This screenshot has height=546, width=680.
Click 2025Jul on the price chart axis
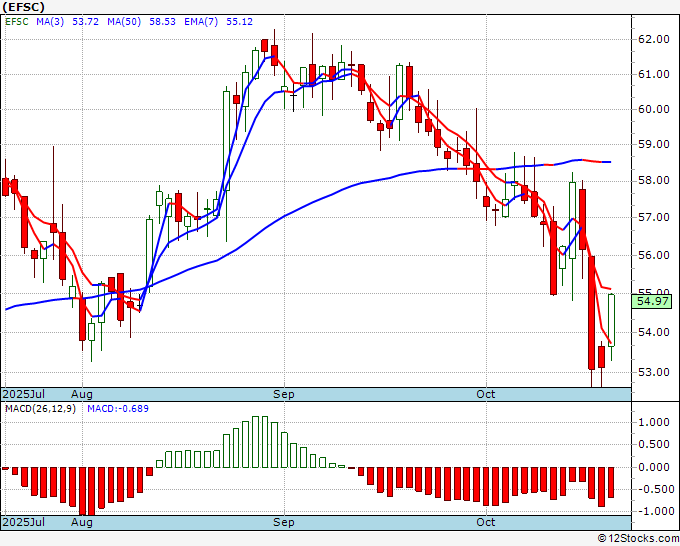pos(23,394)
